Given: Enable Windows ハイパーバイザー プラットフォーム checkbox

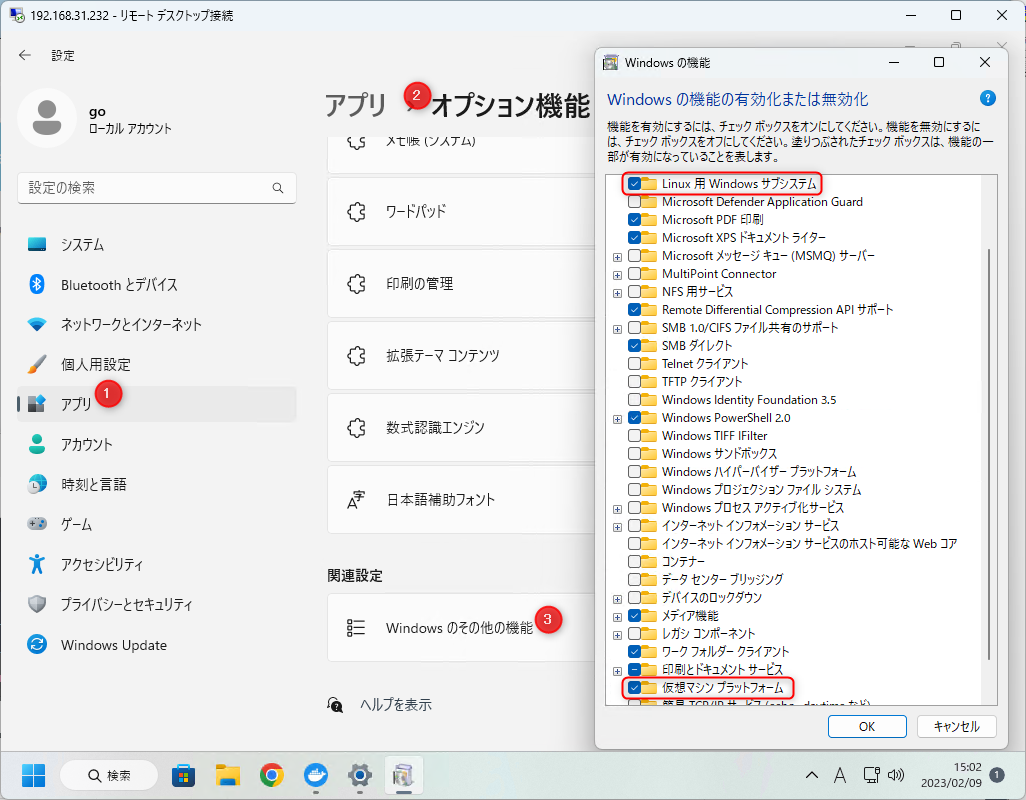Looking at the screenshot, I should click(634, 472).
